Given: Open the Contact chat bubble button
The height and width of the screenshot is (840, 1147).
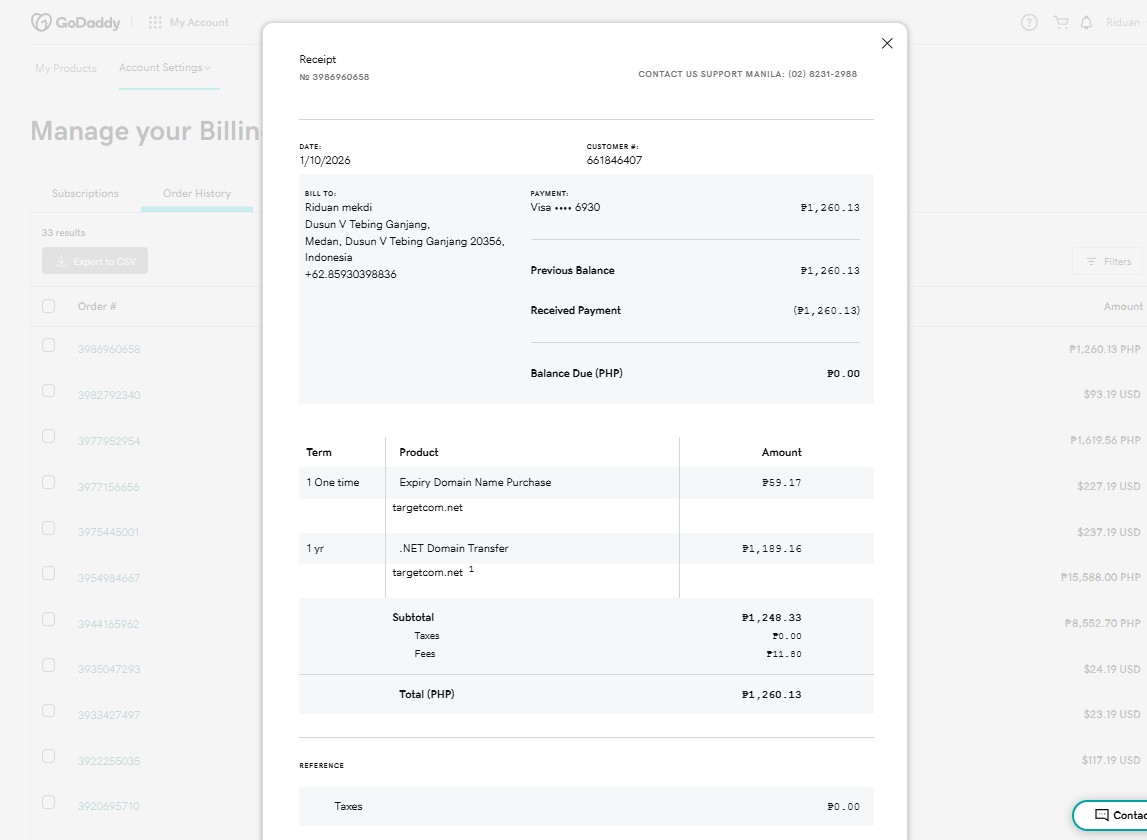Looking at the screenshot, I should pyautogui.click(x=1110, y=815).
